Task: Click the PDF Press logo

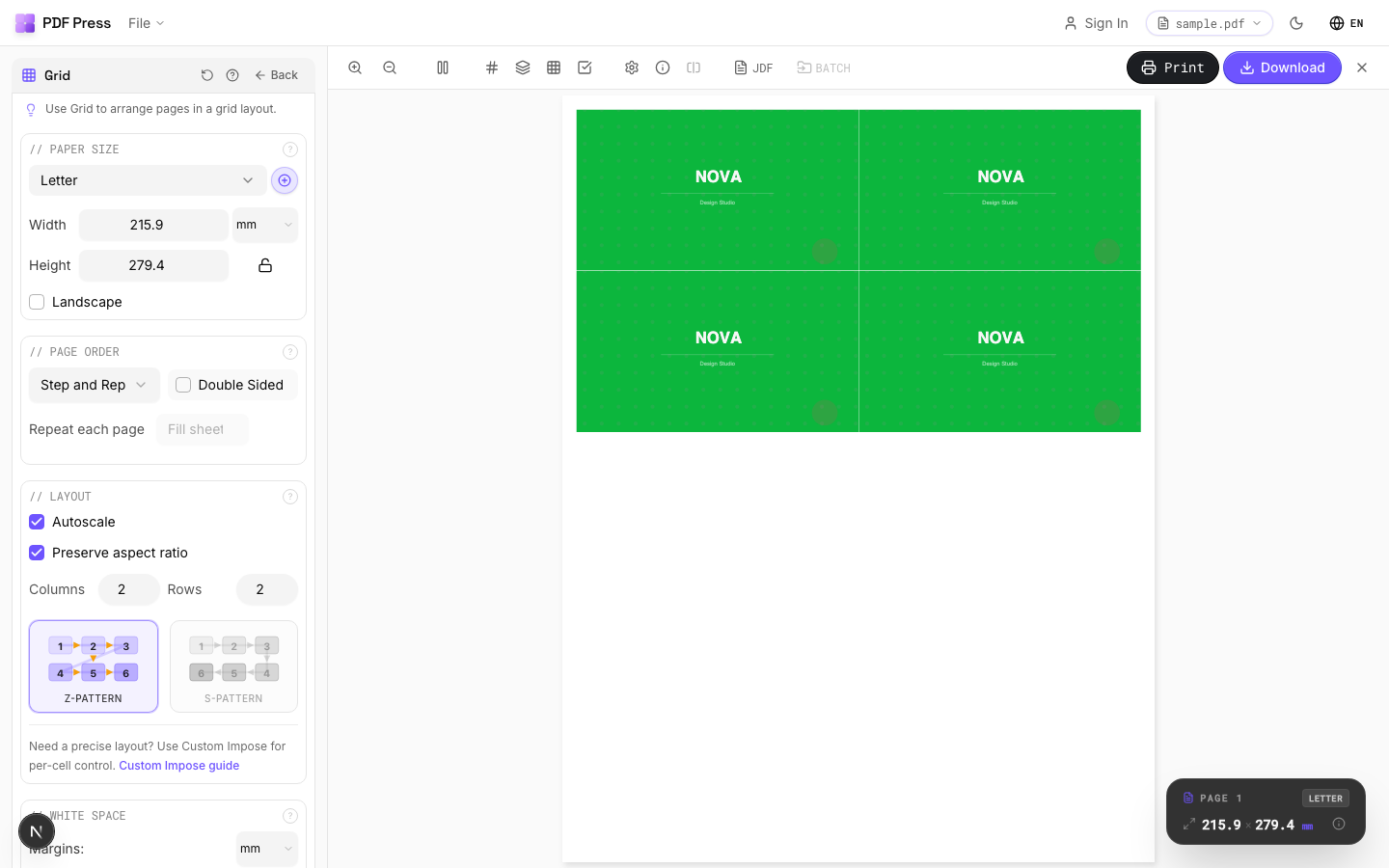Action: 64,23
